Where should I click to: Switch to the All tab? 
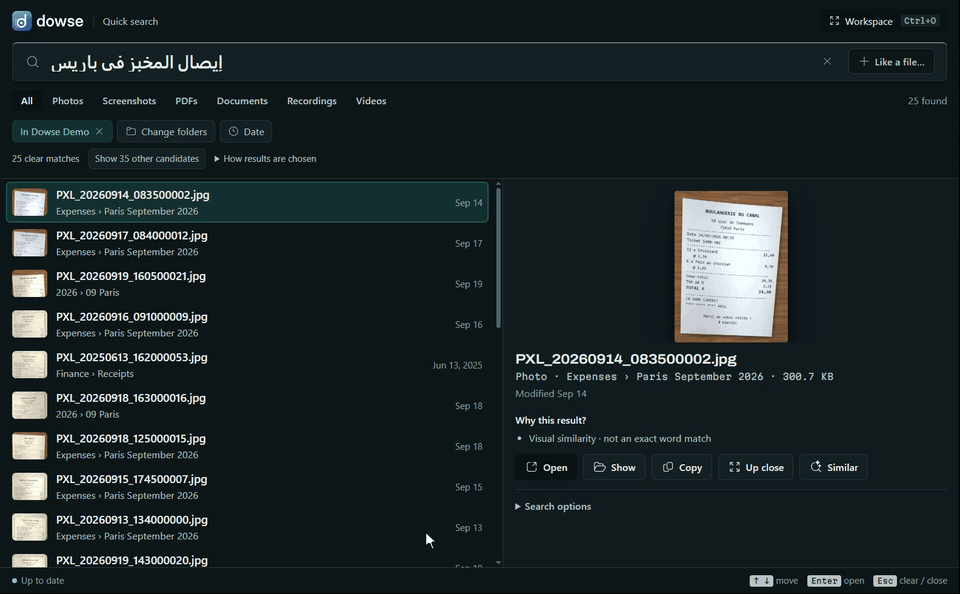(26, 100)
